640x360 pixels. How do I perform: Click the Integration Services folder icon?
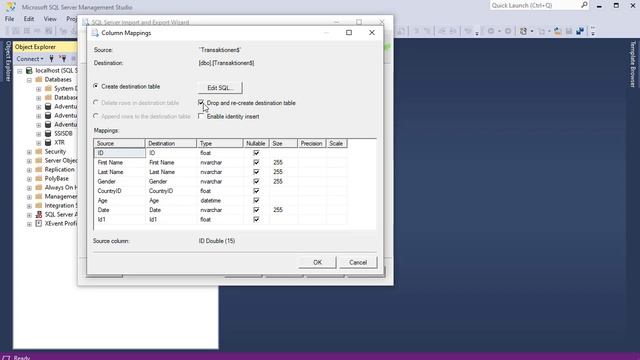point(39,205)
